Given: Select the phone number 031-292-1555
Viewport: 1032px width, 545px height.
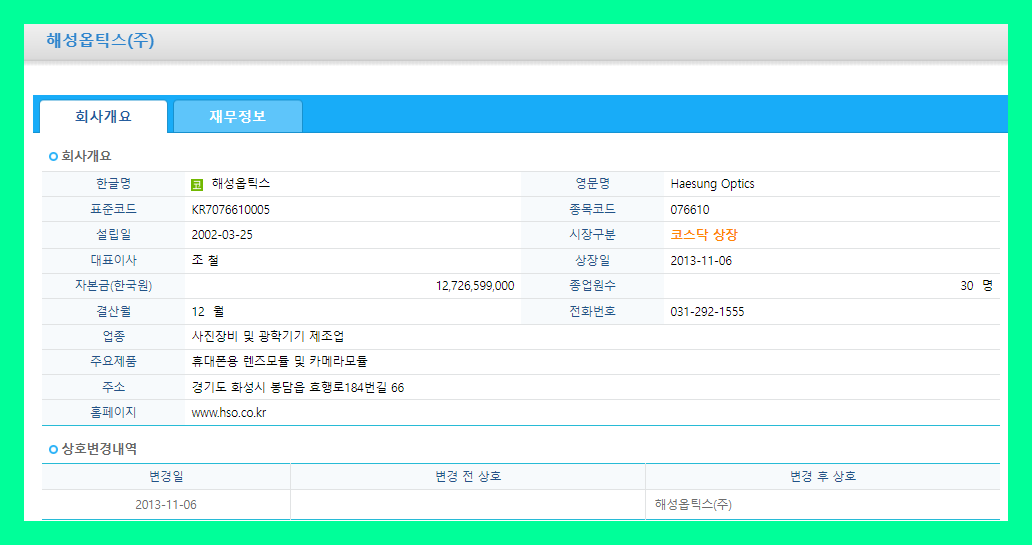Looking at the screenshot, I should click(x=708, y=311).
